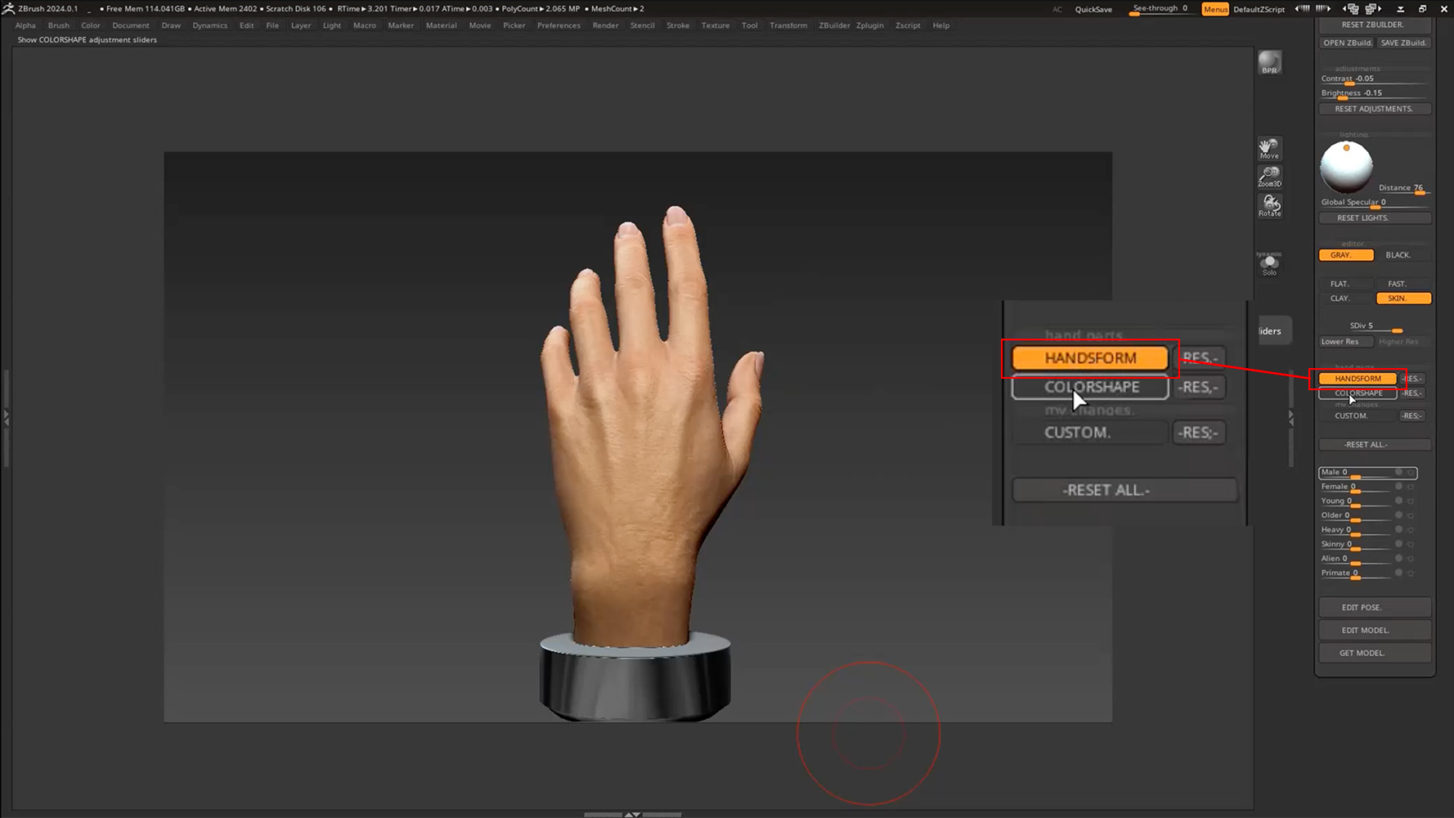Screen dimensions: 1454x818
Task: Click the lighting placement sphere
Action: coord(1346,167)
